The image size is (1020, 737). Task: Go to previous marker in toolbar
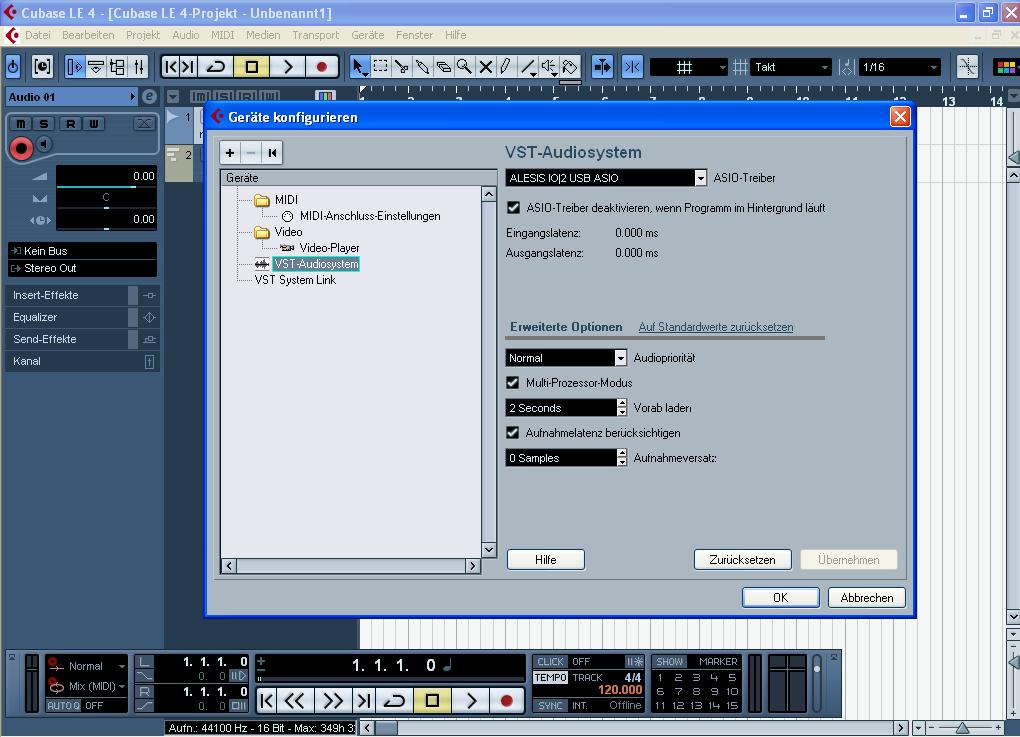tap(170, 66)
